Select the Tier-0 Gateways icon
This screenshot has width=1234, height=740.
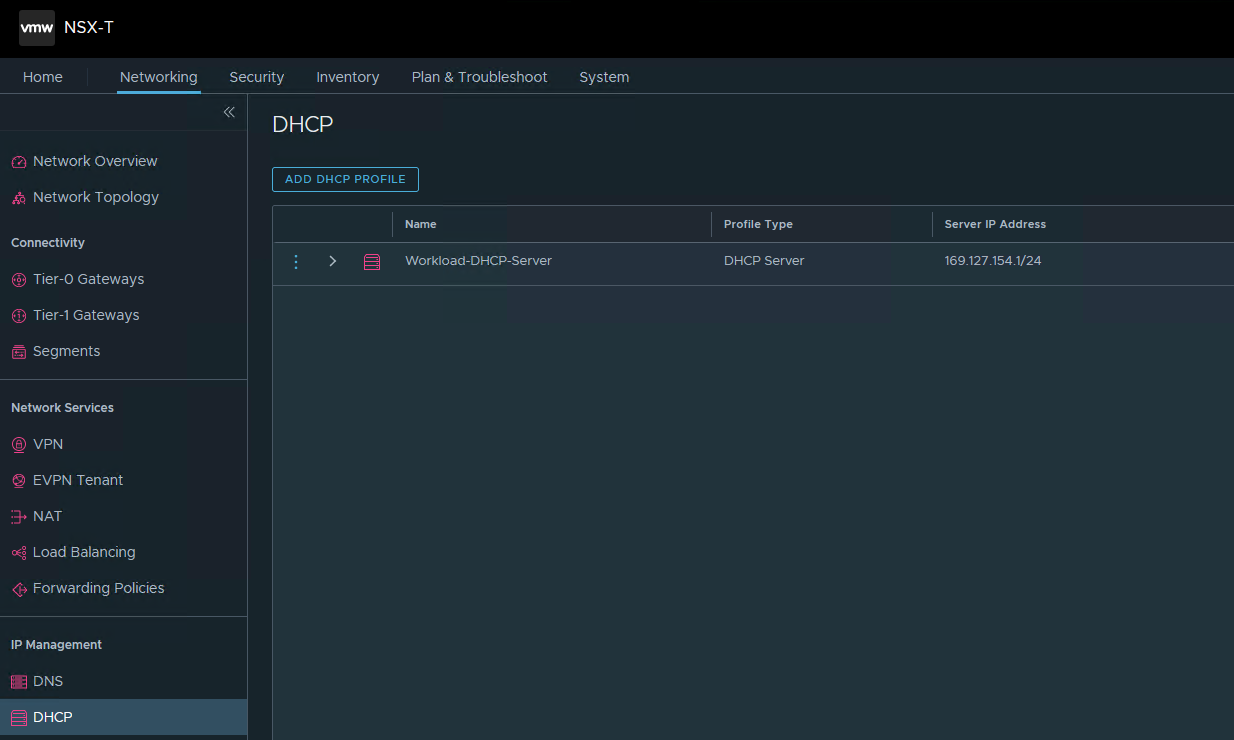18,279
